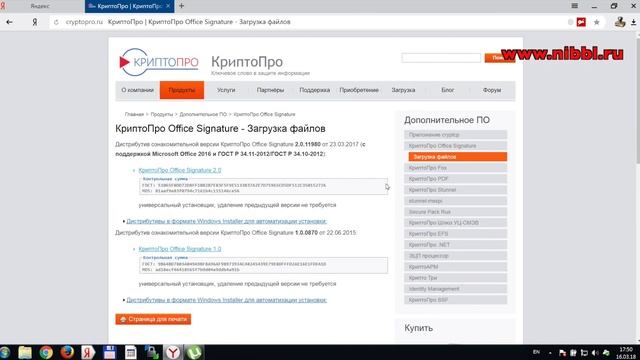Click the address bar with cryptopro.ru
This screenshot has height=360, width=640.
(x=310, y=22)
